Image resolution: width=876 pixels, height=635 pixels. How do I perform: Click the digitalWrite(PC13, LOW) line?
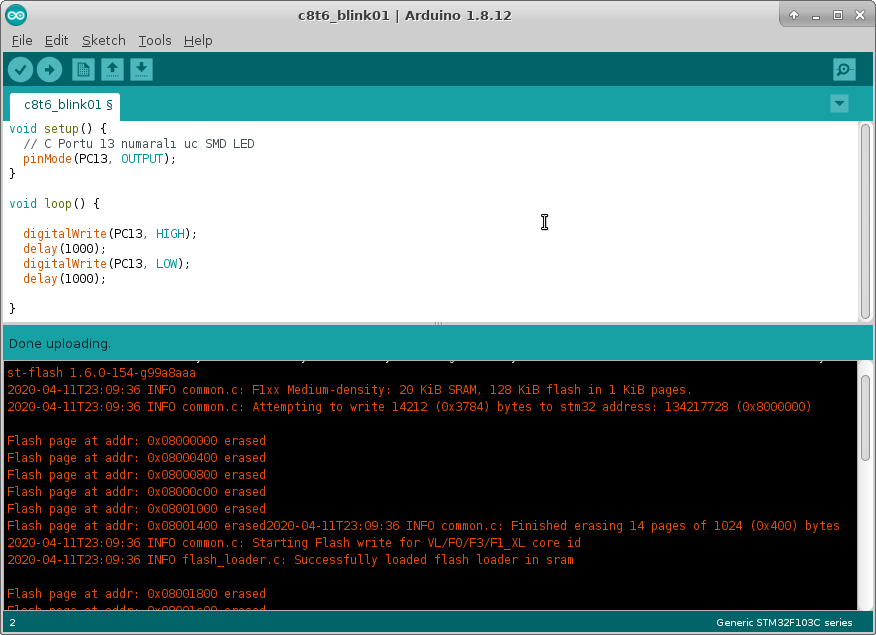107,264
